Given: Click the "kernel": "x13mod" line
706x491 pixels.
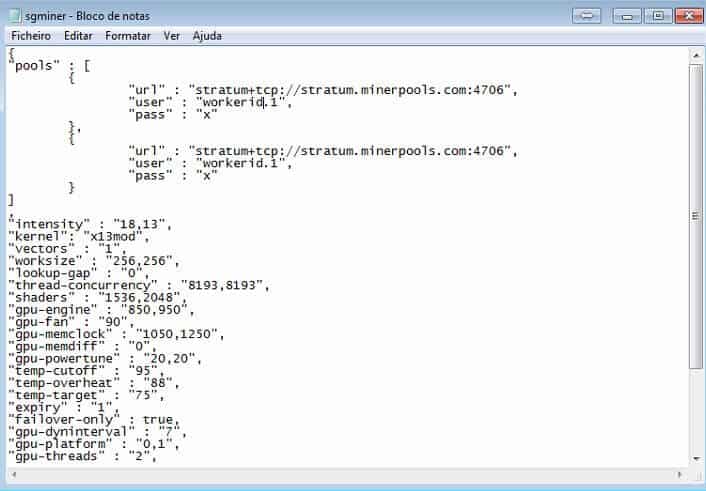Looking at the screenshot, I should [x=79, y=236].
